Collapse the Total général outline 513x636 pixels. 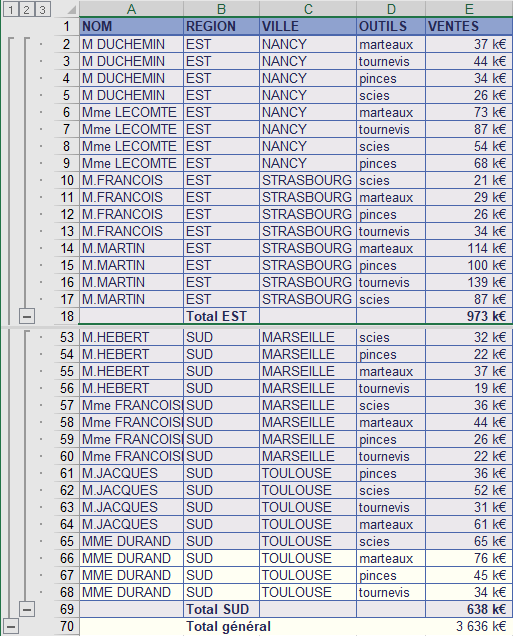(x=11, y=626)
